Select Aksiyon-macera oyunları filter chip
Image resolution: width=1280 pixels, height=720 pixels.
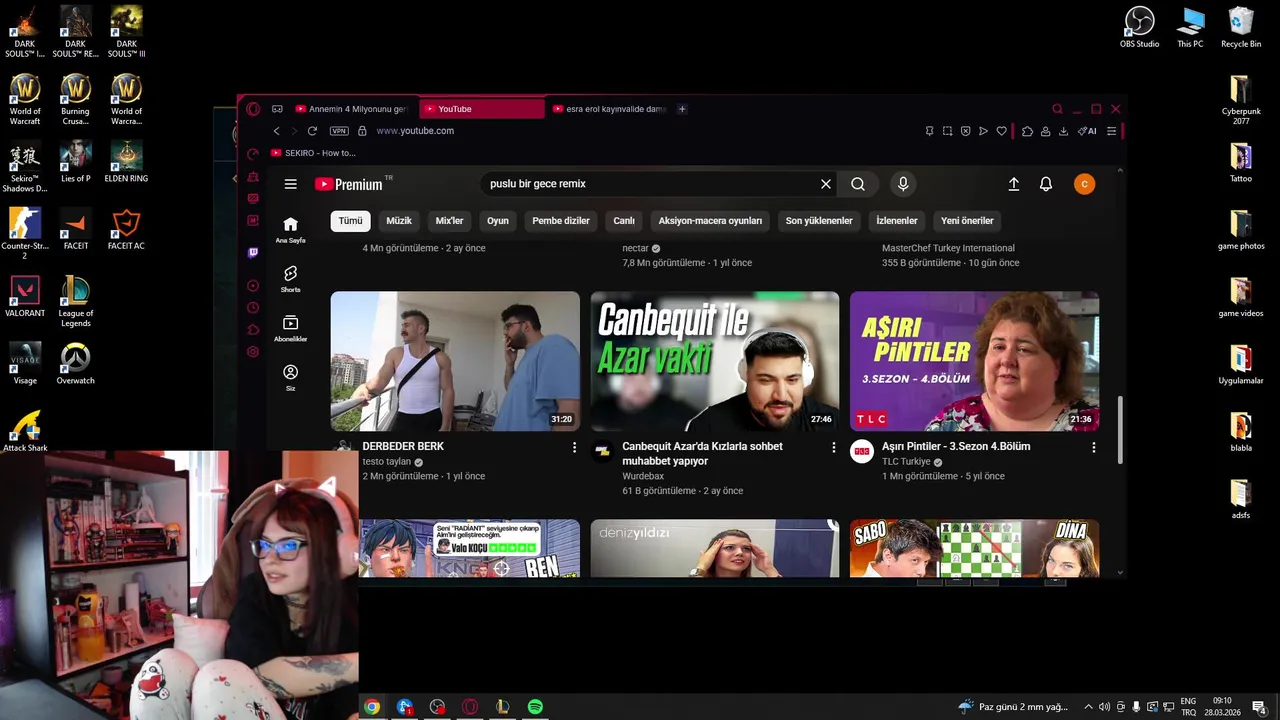[x=710, y=221]
